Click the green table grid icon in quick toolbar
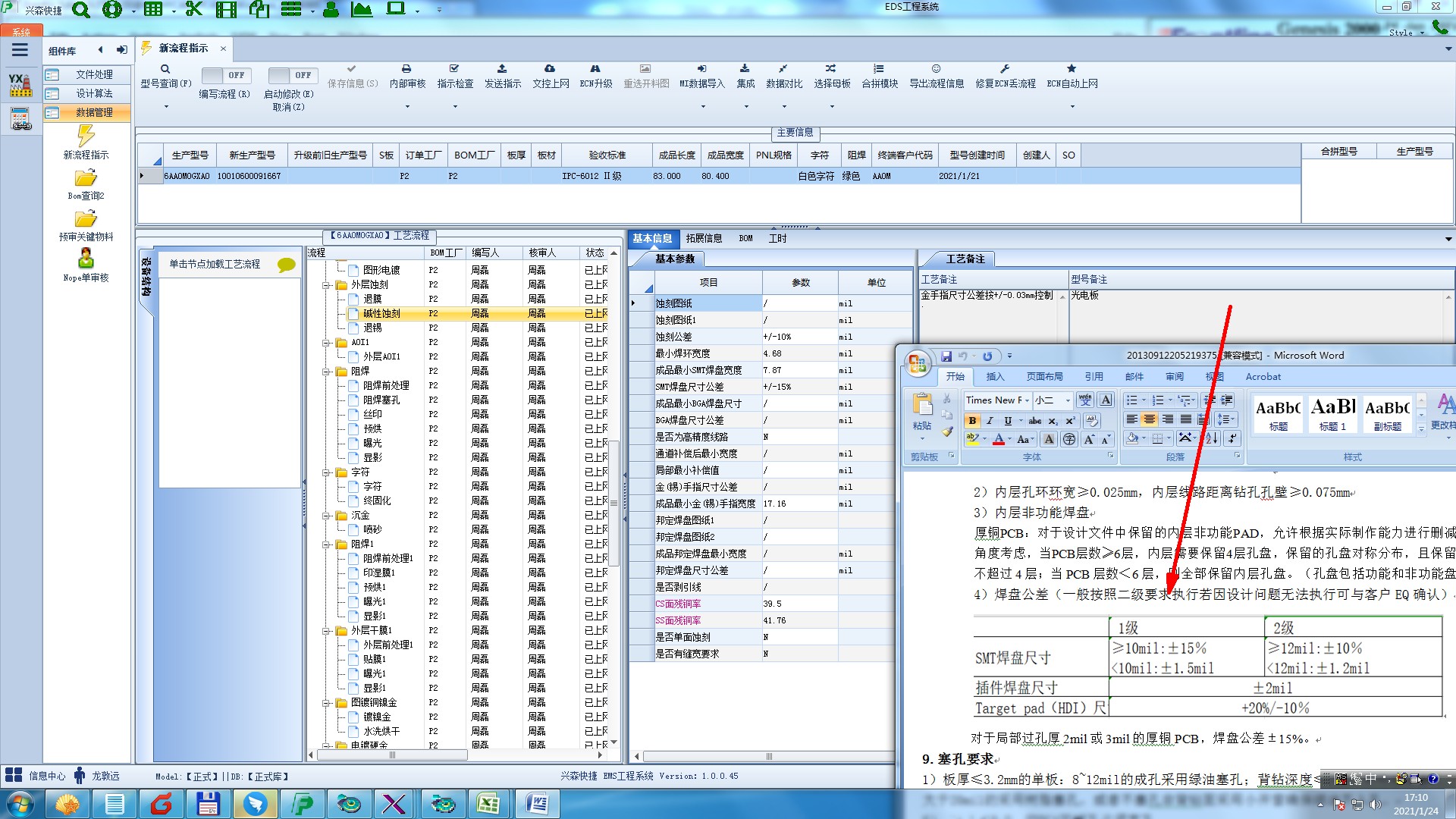Viewport: 1456px width, 819px height. click(153, 10)
